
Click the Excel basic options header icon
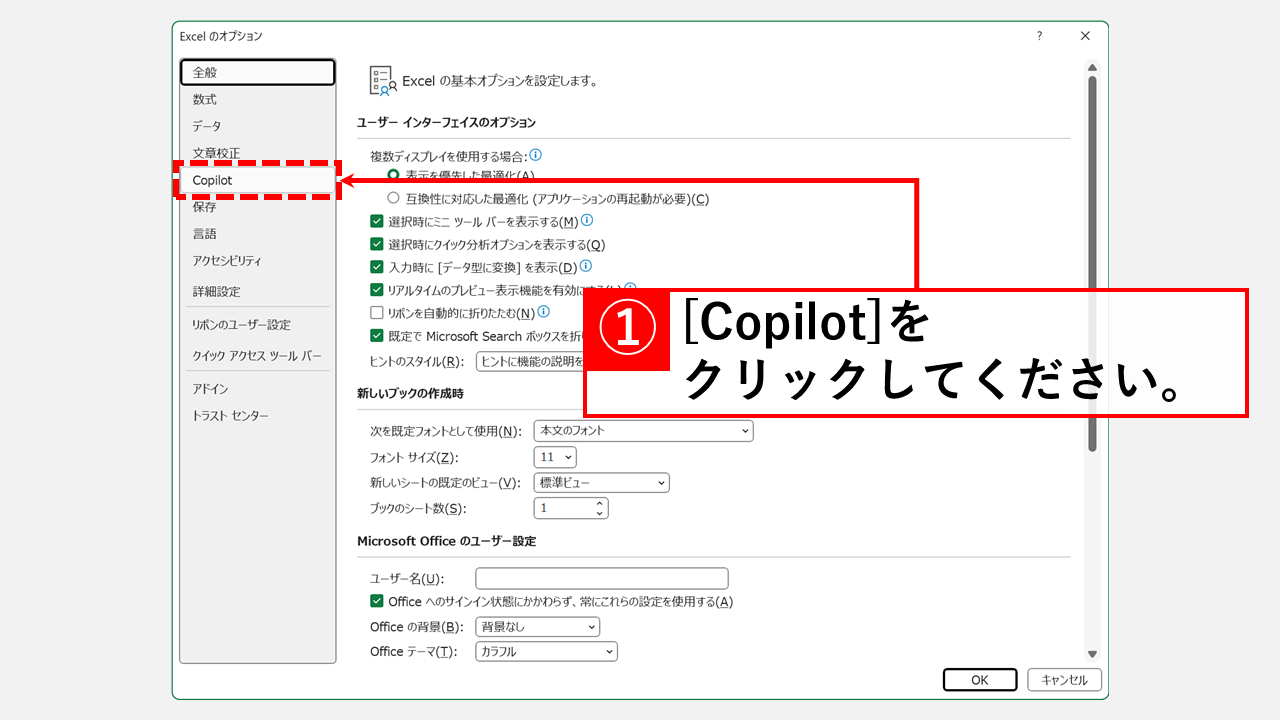click(x=382, y=81)
